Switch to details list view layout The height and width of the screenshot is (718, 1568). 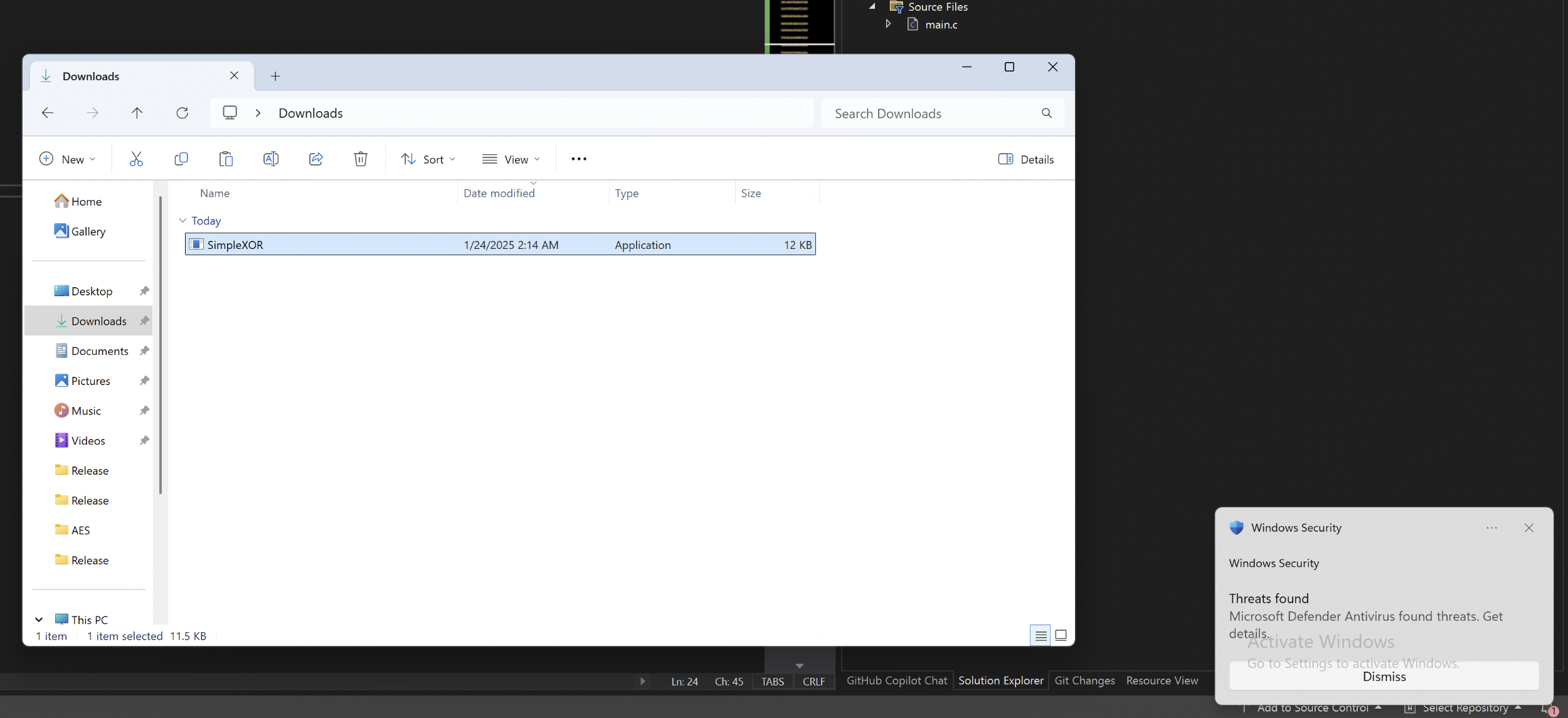[1040, 635]
